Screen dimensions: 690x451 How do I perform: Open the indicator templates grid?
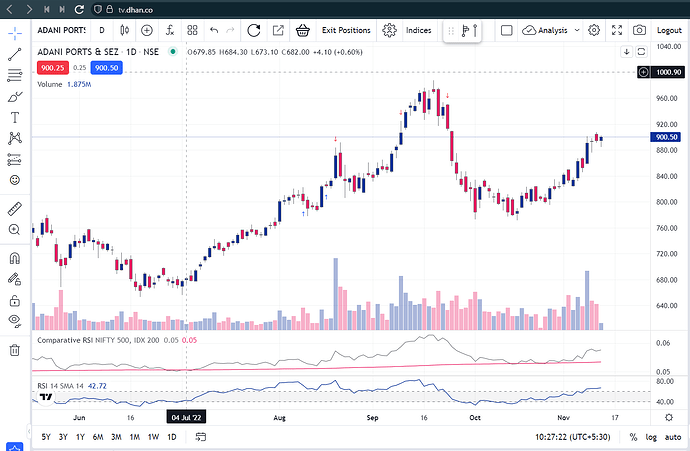[x=192, y=30]
